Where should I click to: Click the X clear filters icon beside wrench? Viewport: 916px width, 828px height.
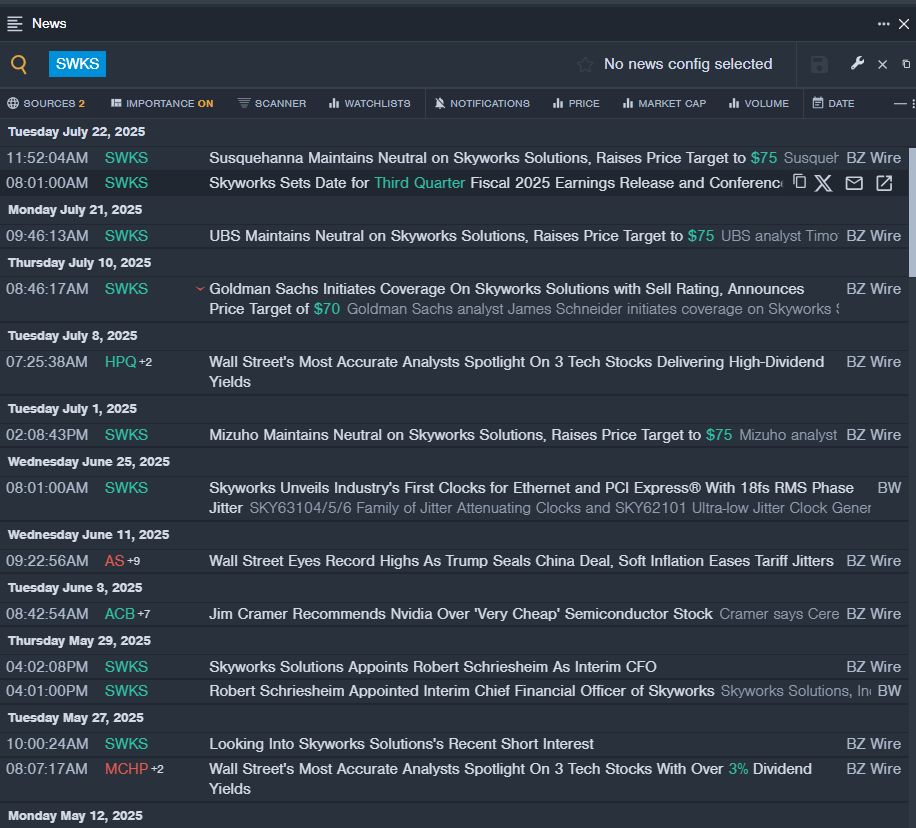883,64
